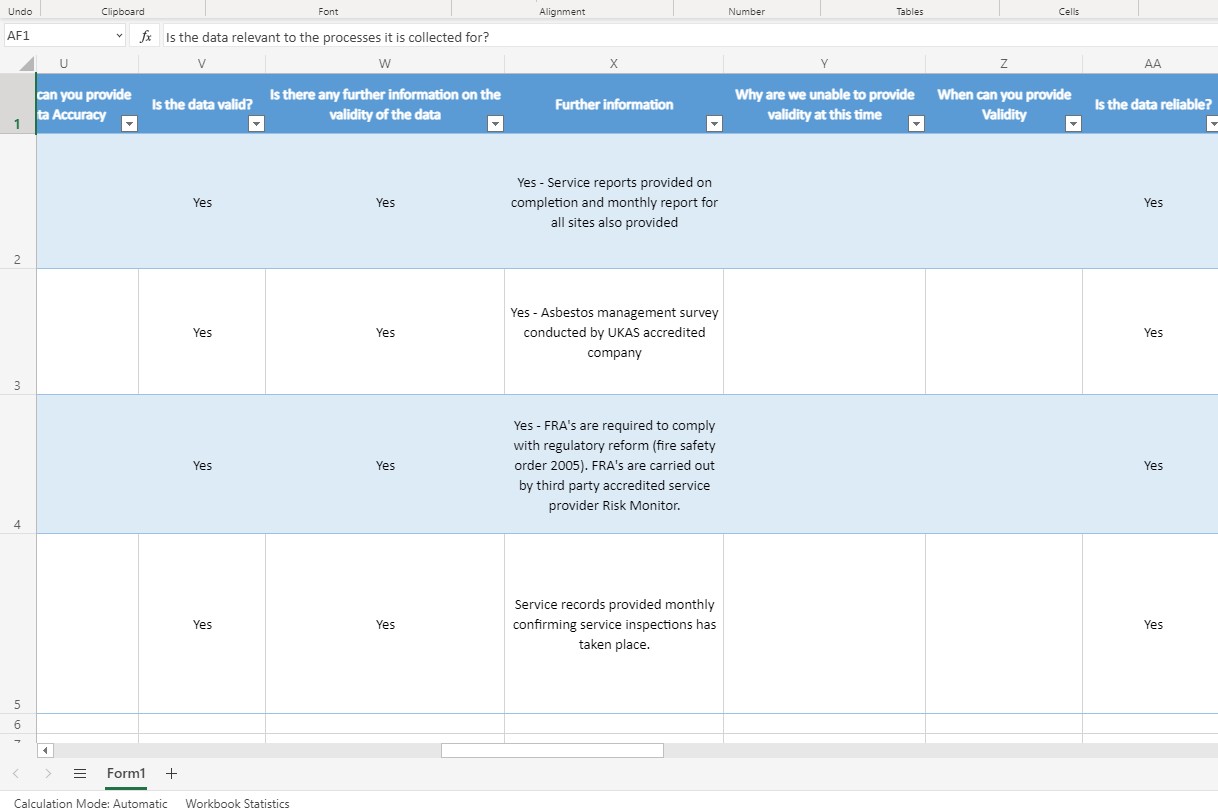
Task: Select row 4 header
Action: pos(17,465)
